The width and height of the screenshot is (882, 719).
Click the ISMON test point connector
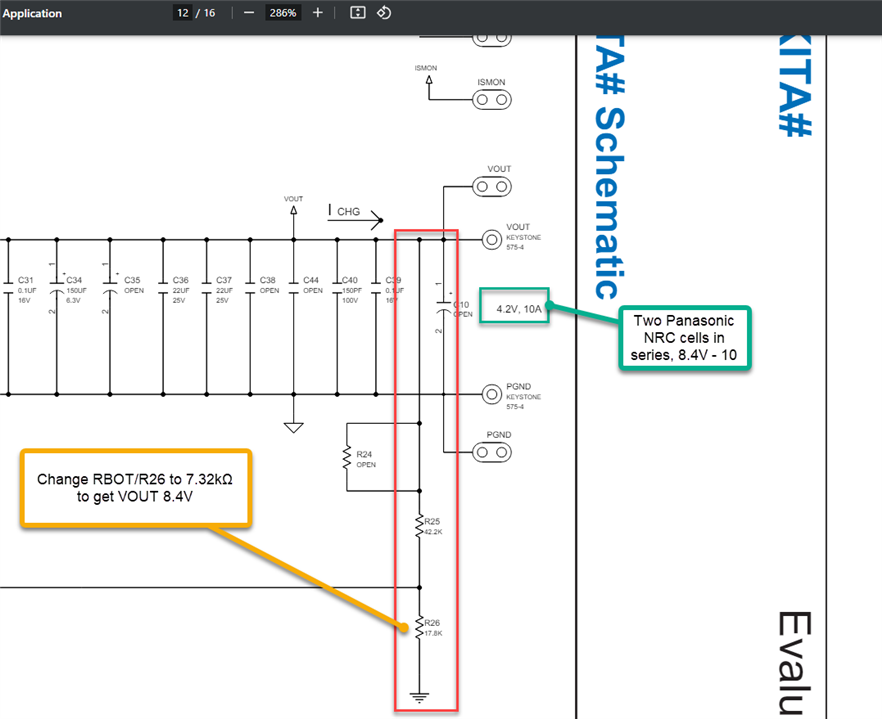[492, 100]
